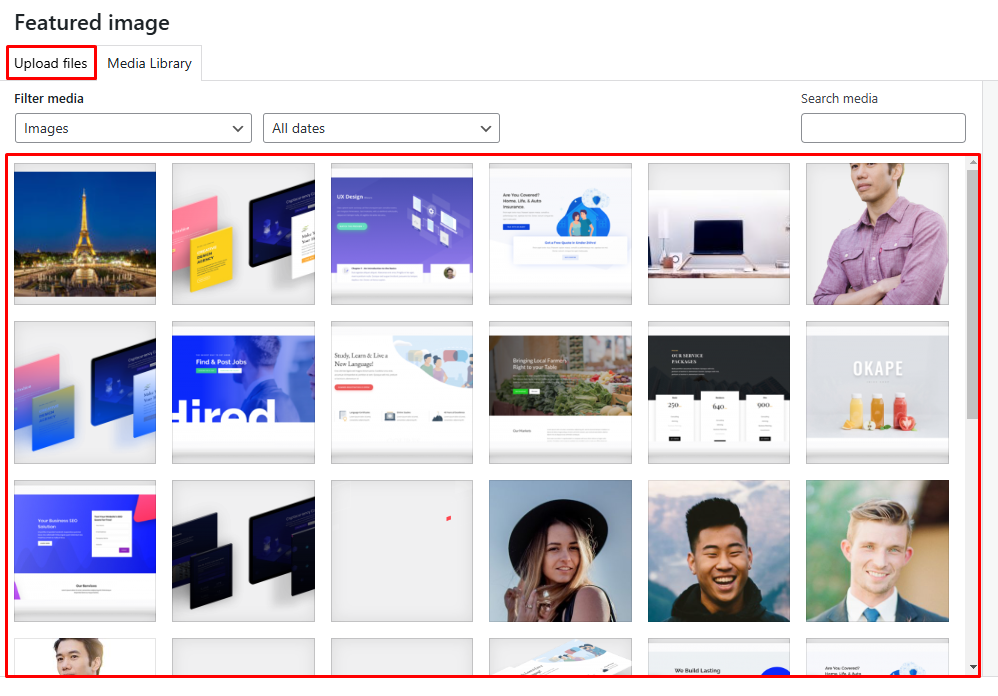Focus the Search media field
The image size is (998, 696).
pos(883,128)
